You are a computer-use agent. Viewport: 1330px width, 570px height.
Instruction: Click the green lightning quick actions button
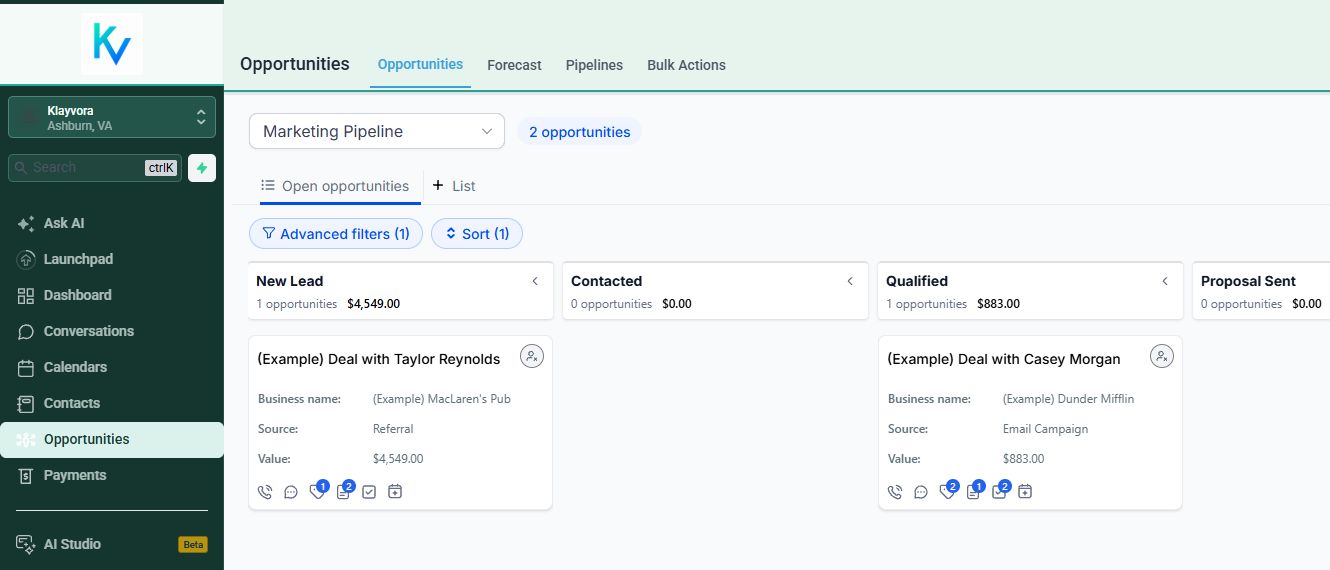(202, 168)
